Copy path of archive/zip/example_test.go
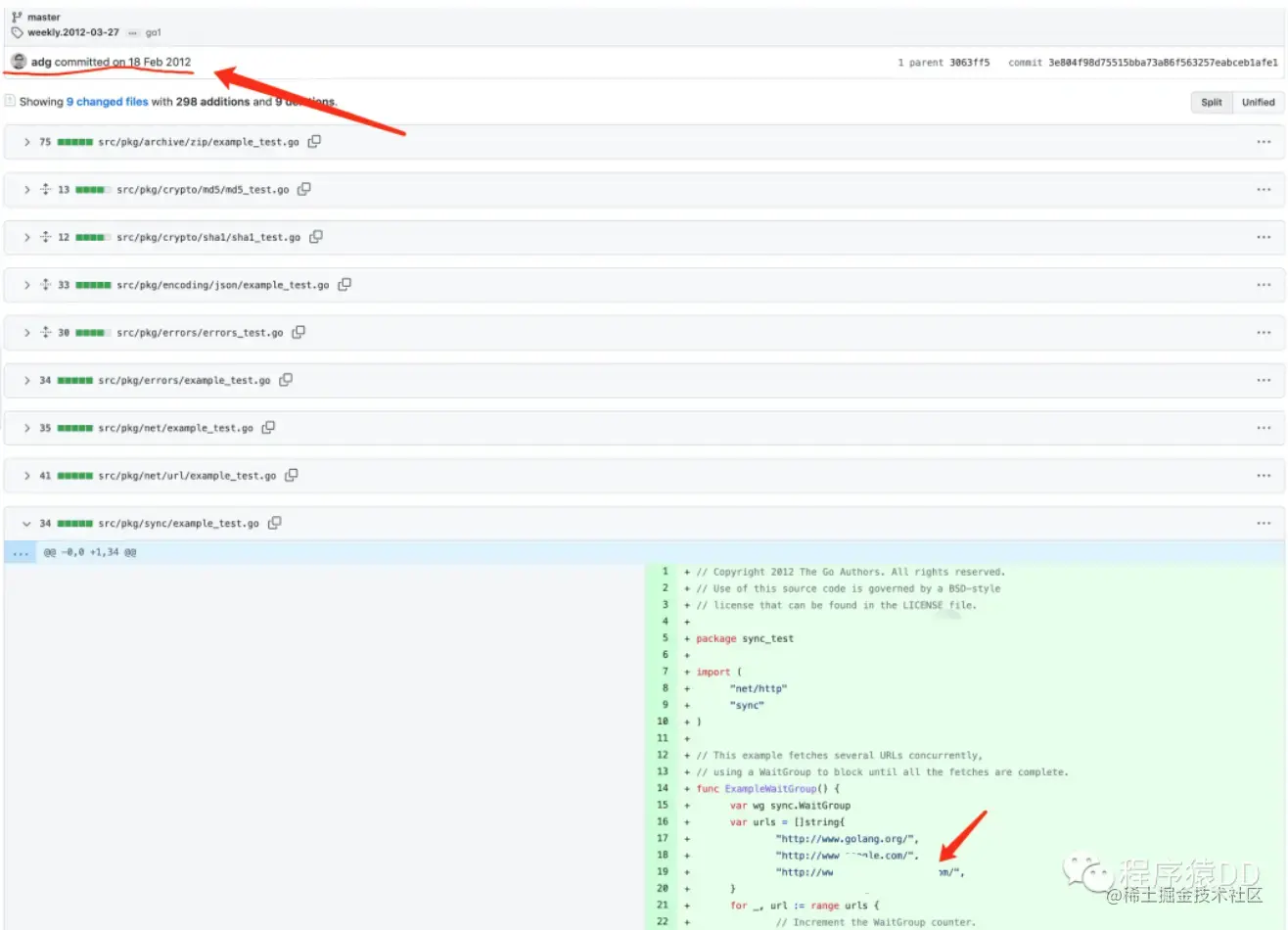Viewport: 1288px width, 930px height. (x=314, y=141)
